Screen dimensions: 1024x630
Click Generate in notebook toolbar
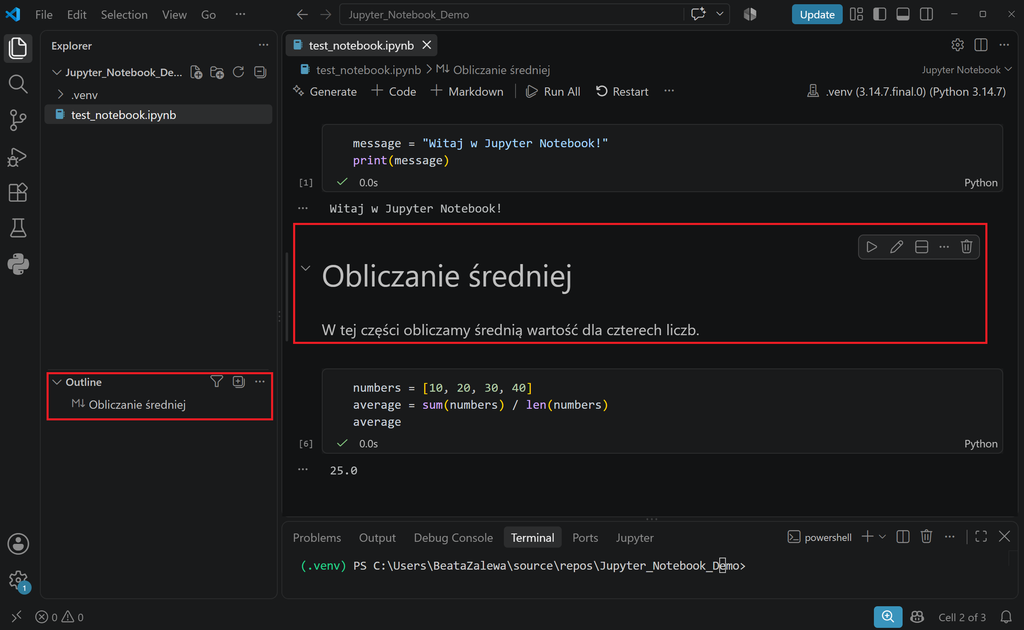click(x=325, y=91)
